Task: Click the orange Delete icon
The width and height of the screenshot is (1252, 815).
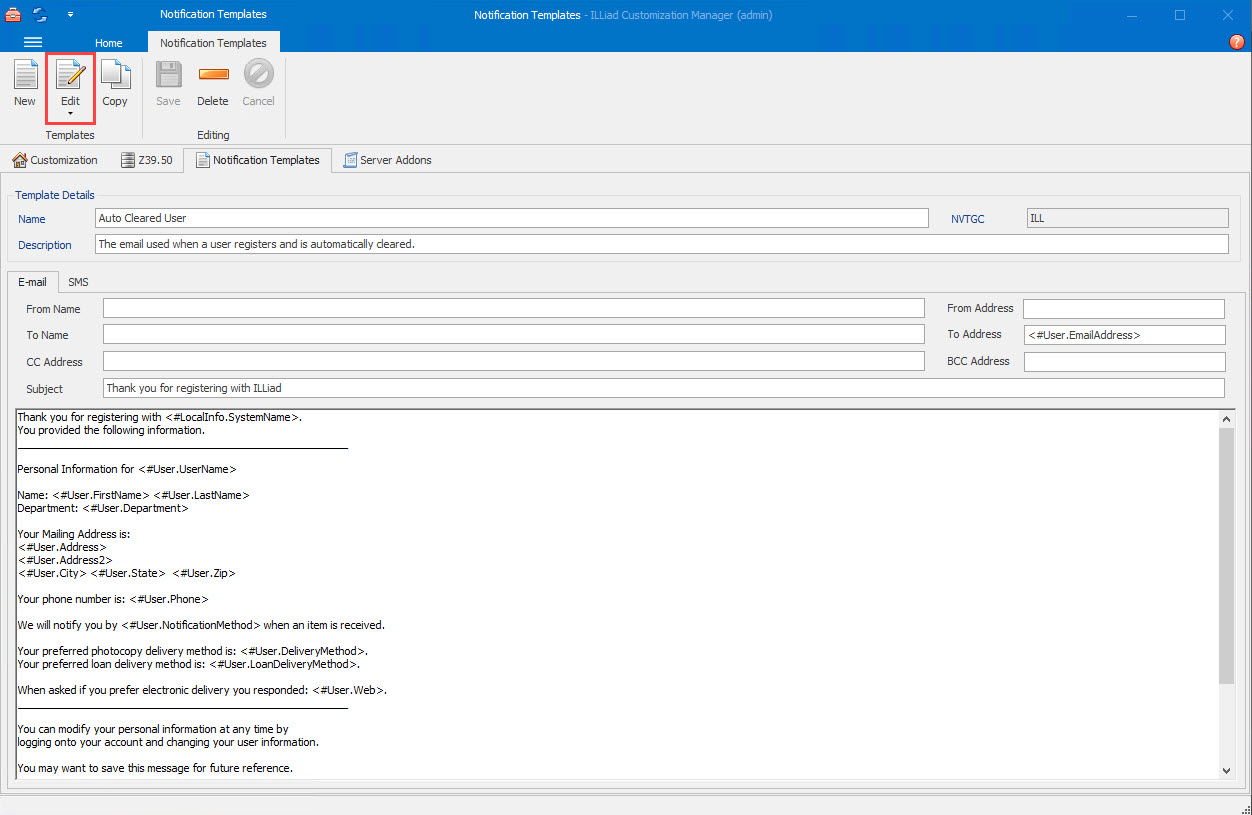Action: (213, 75)
